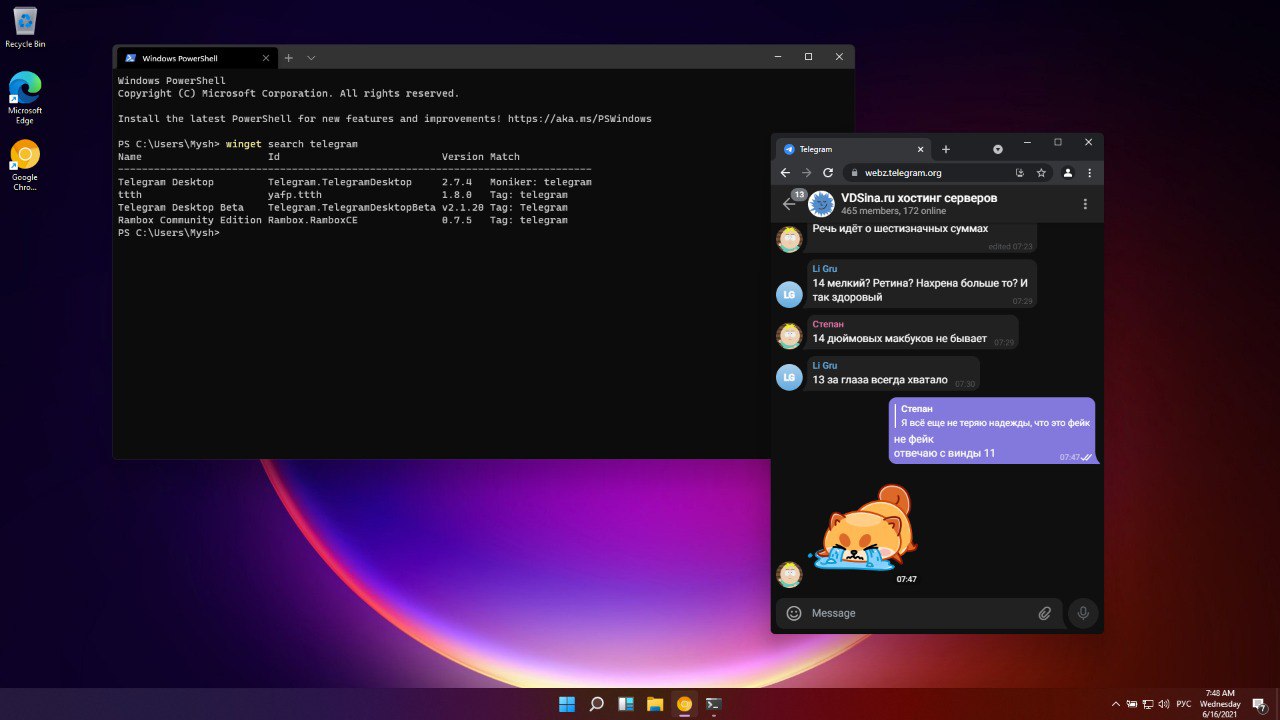Go forward in Chrome browser

coord(806,173)
